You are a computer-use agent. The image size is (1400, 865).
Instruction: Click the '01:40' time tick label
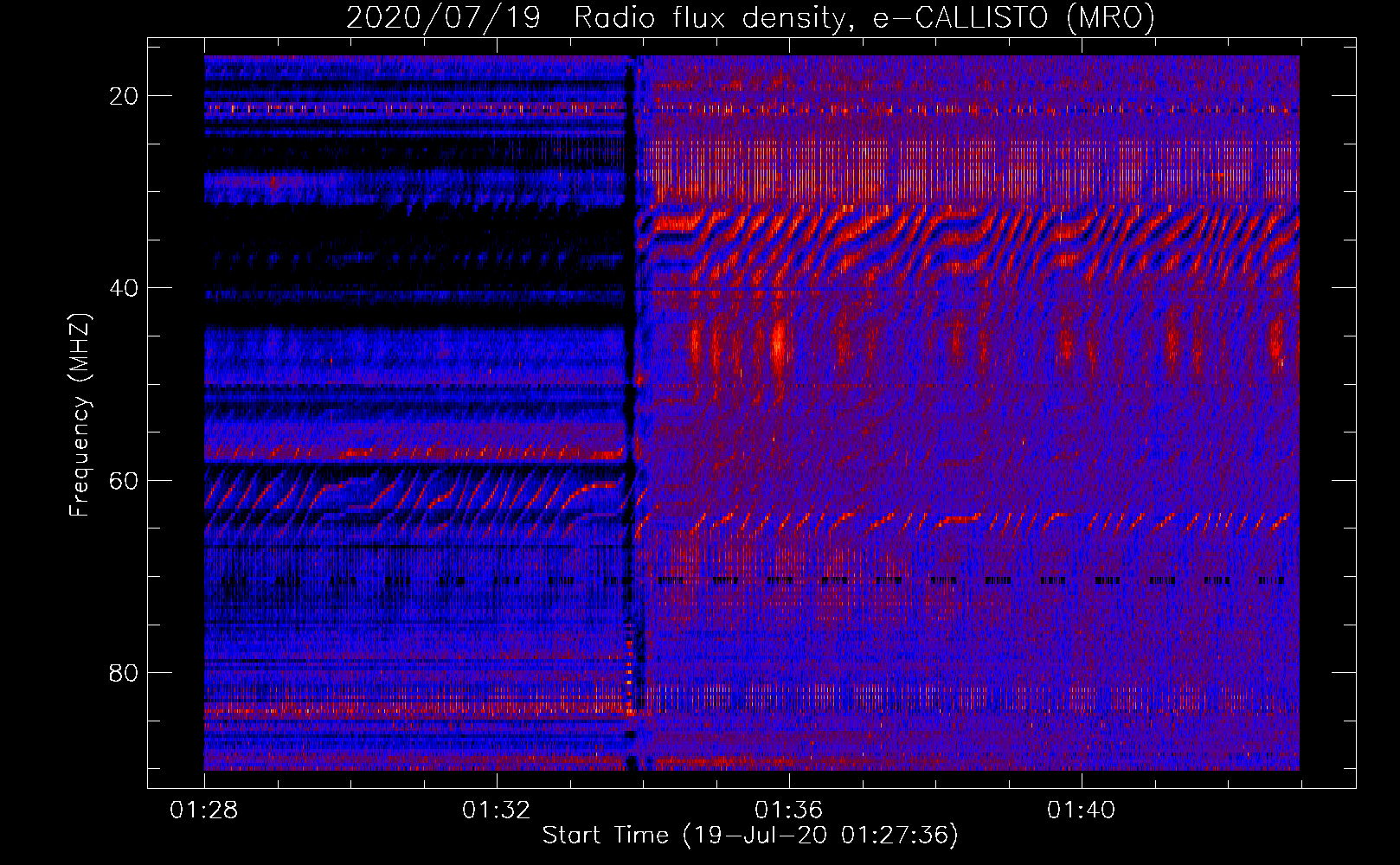tap(1082, 811)
